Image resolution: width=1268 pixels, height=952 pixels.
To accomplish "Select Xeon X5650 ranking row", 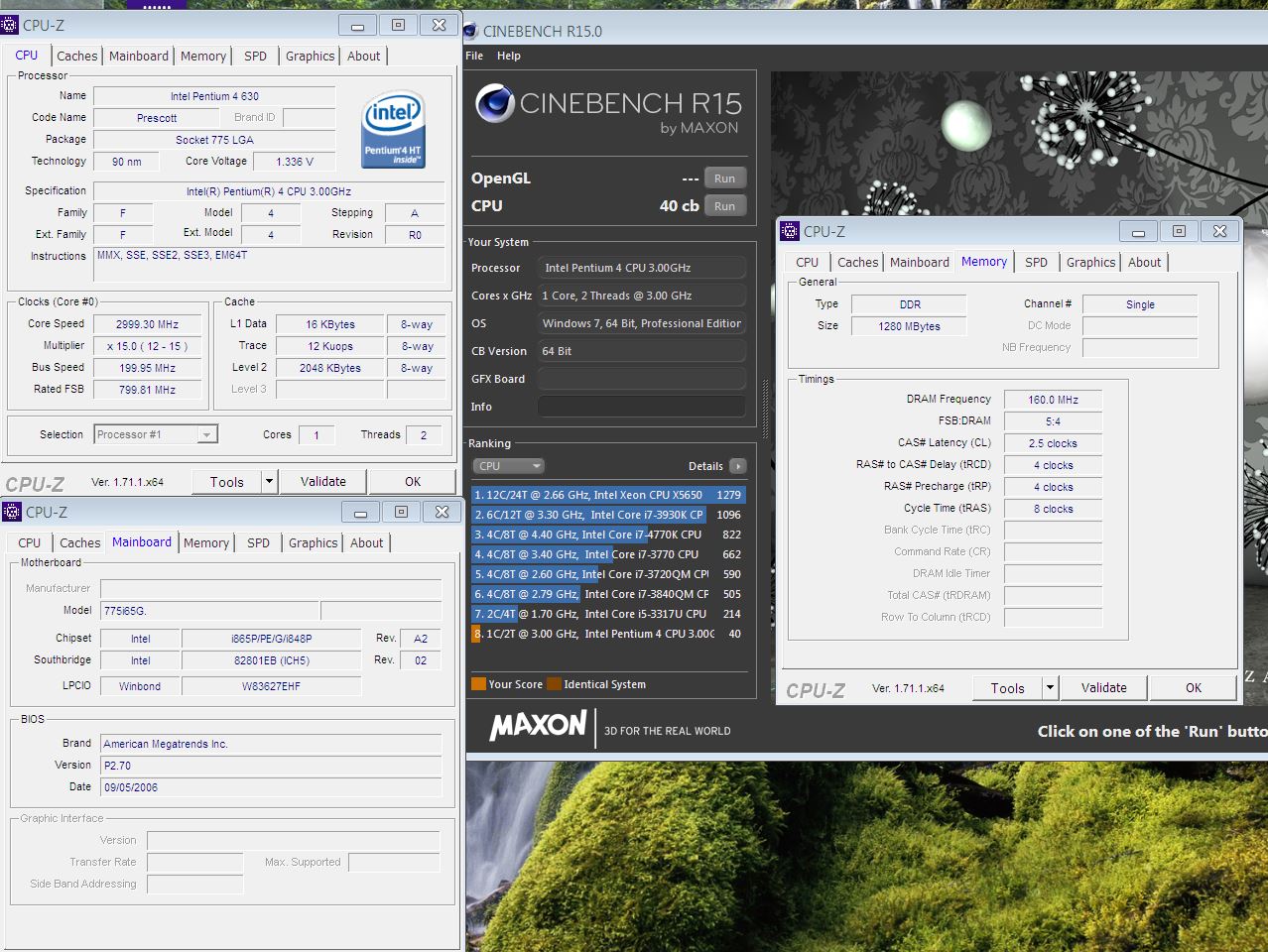I will (x=608, y=495).
